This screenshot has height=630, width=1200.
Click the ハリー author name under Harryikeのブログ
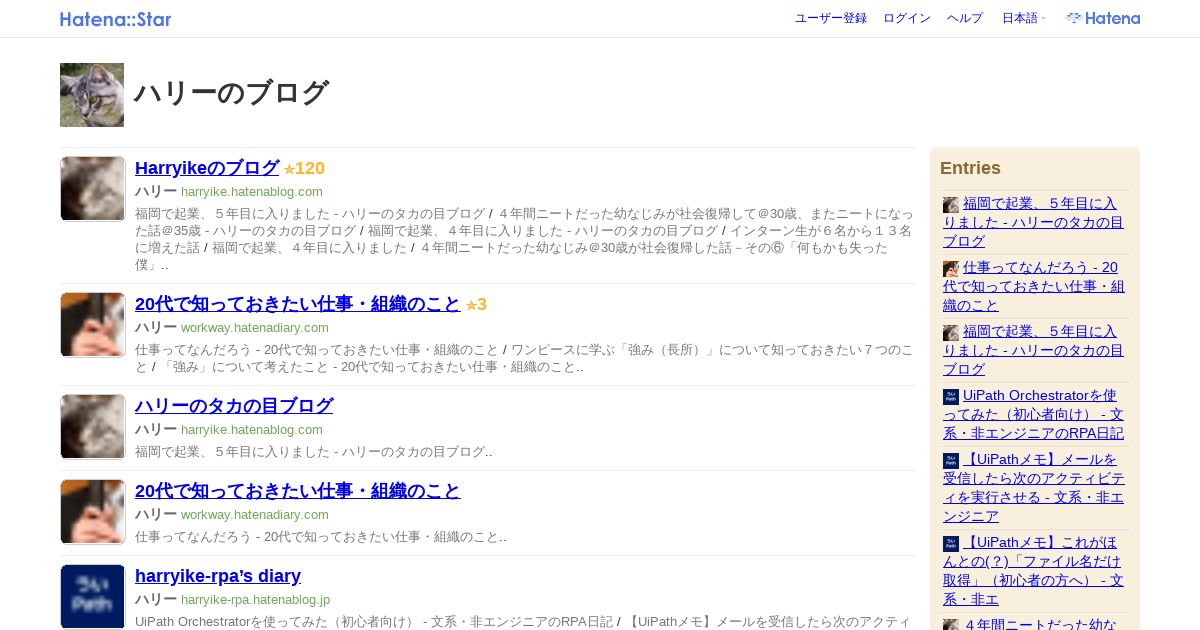(156, 191)
